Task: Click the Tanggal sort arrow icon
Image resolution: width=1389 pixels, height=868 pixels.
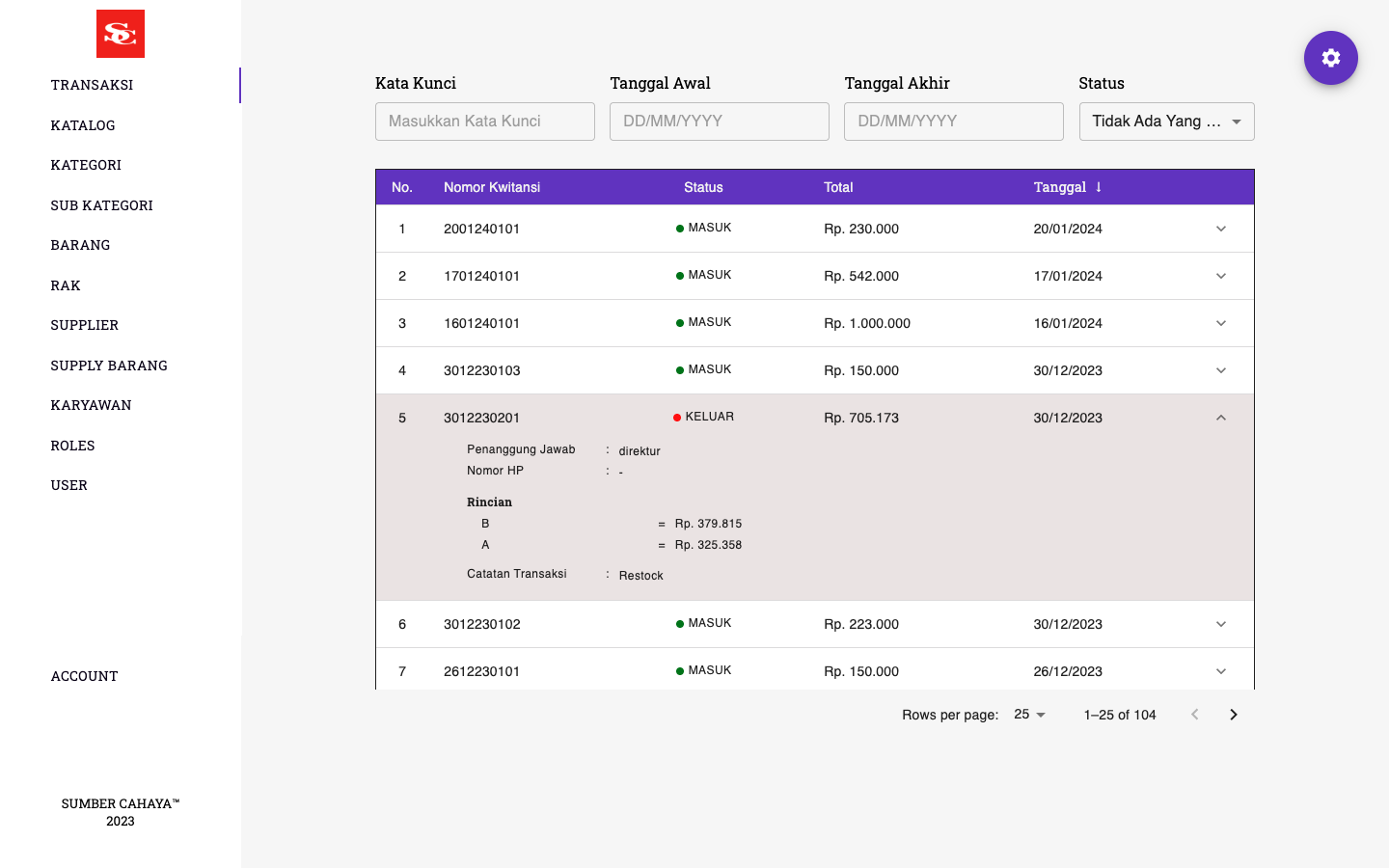Action: 1099,187
